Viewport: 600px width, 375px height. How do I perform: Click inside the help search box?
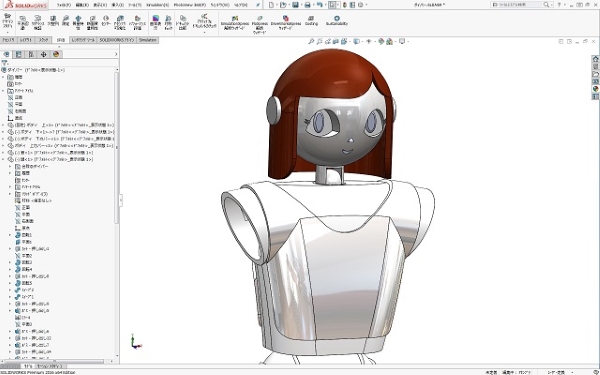click(x=517, y=5)
